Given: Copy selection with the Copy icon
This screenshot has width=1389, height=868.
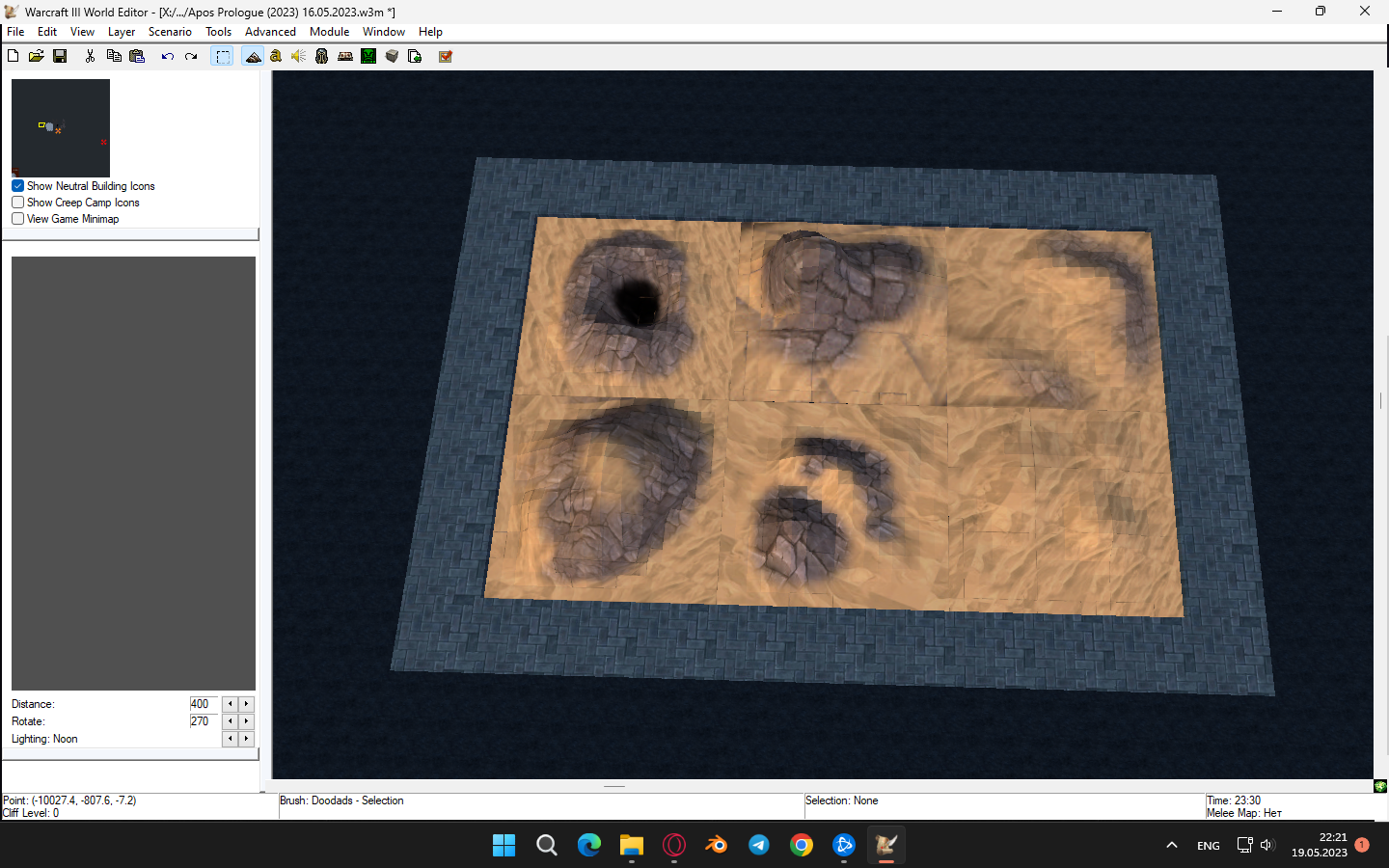Looking at the screenshot, I should (x=114, y=56).
